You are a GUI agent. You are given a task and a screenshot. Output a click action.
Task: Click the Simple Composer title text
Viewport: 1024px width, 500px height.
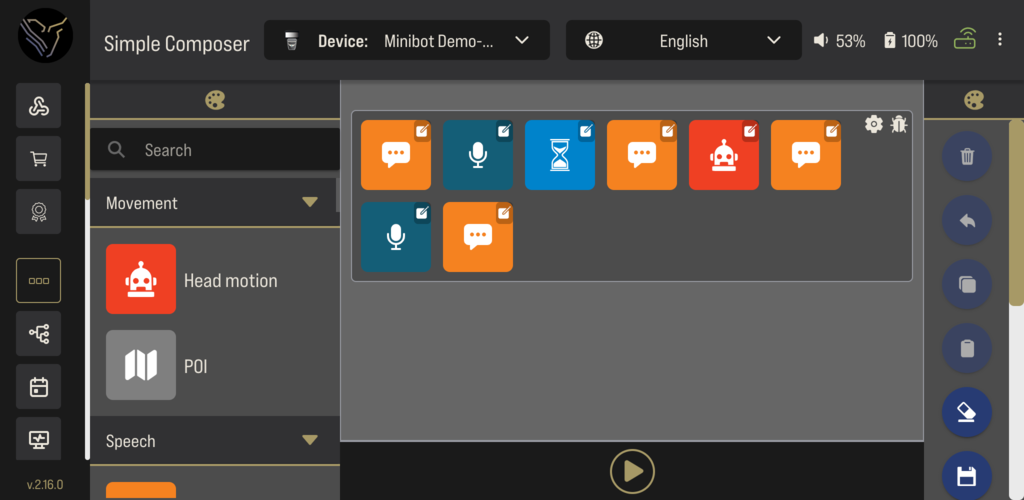[x=176, y=44]
